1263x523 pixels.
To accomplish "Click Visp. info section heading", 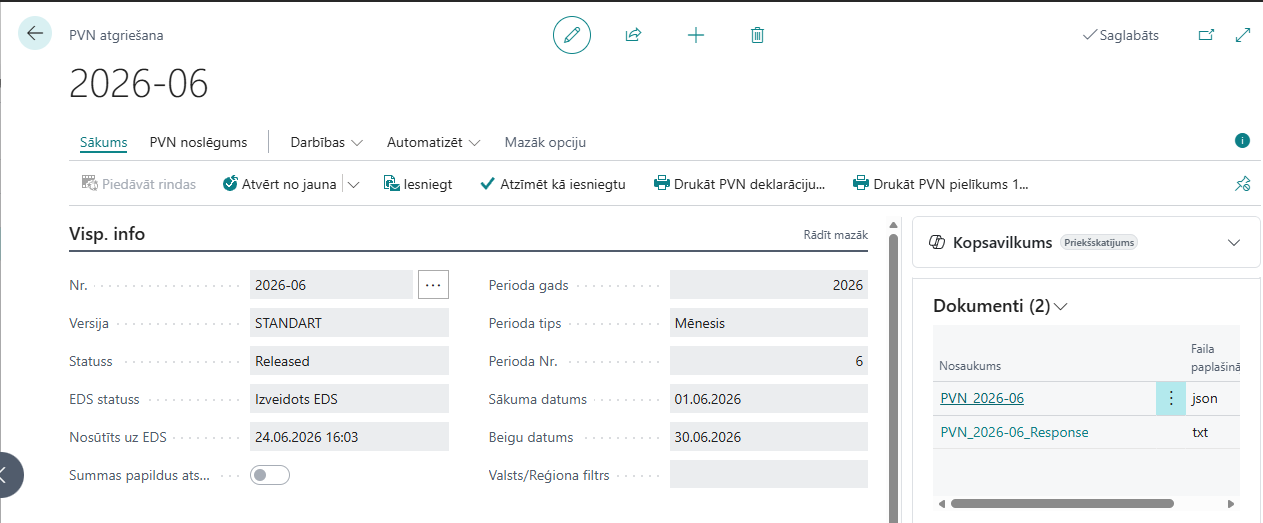I will pyautogui.click(x=107, y=234).
